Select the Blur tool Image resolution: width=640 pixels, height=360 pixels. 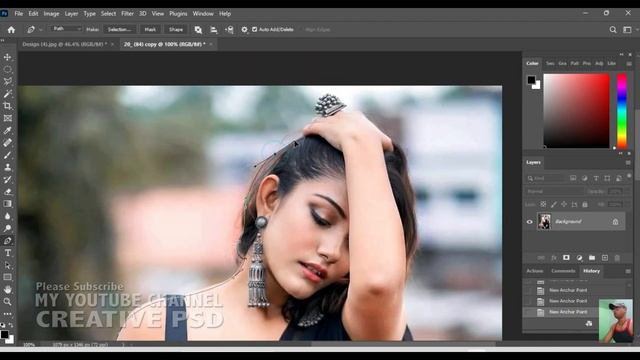pos(7,216)
